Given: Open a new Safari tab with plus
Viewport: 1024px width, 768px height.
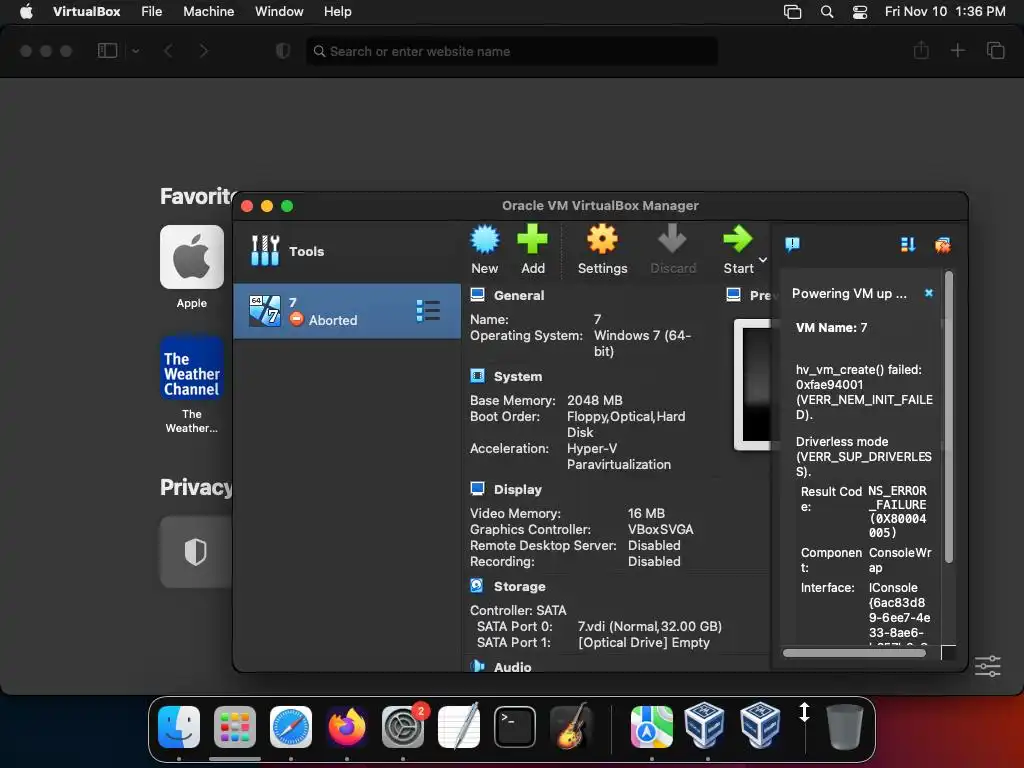Looking at the screenshot, I should [957, 50].
